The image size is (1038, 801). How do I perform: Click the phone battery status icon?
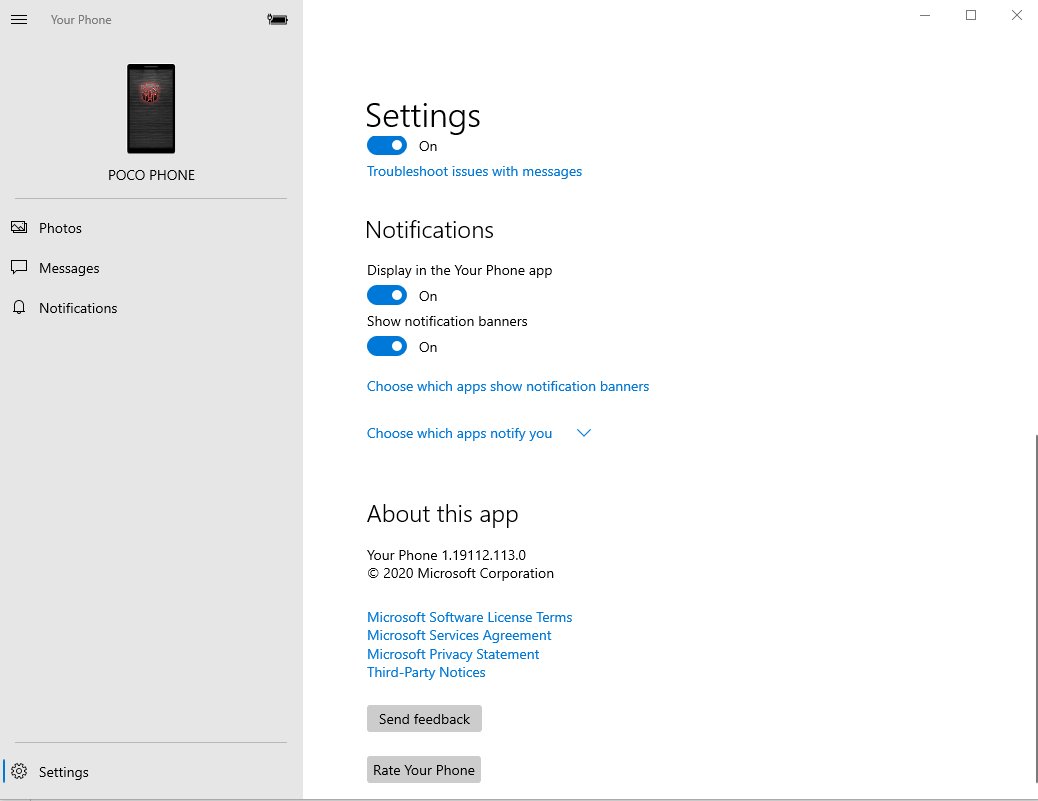278,19
